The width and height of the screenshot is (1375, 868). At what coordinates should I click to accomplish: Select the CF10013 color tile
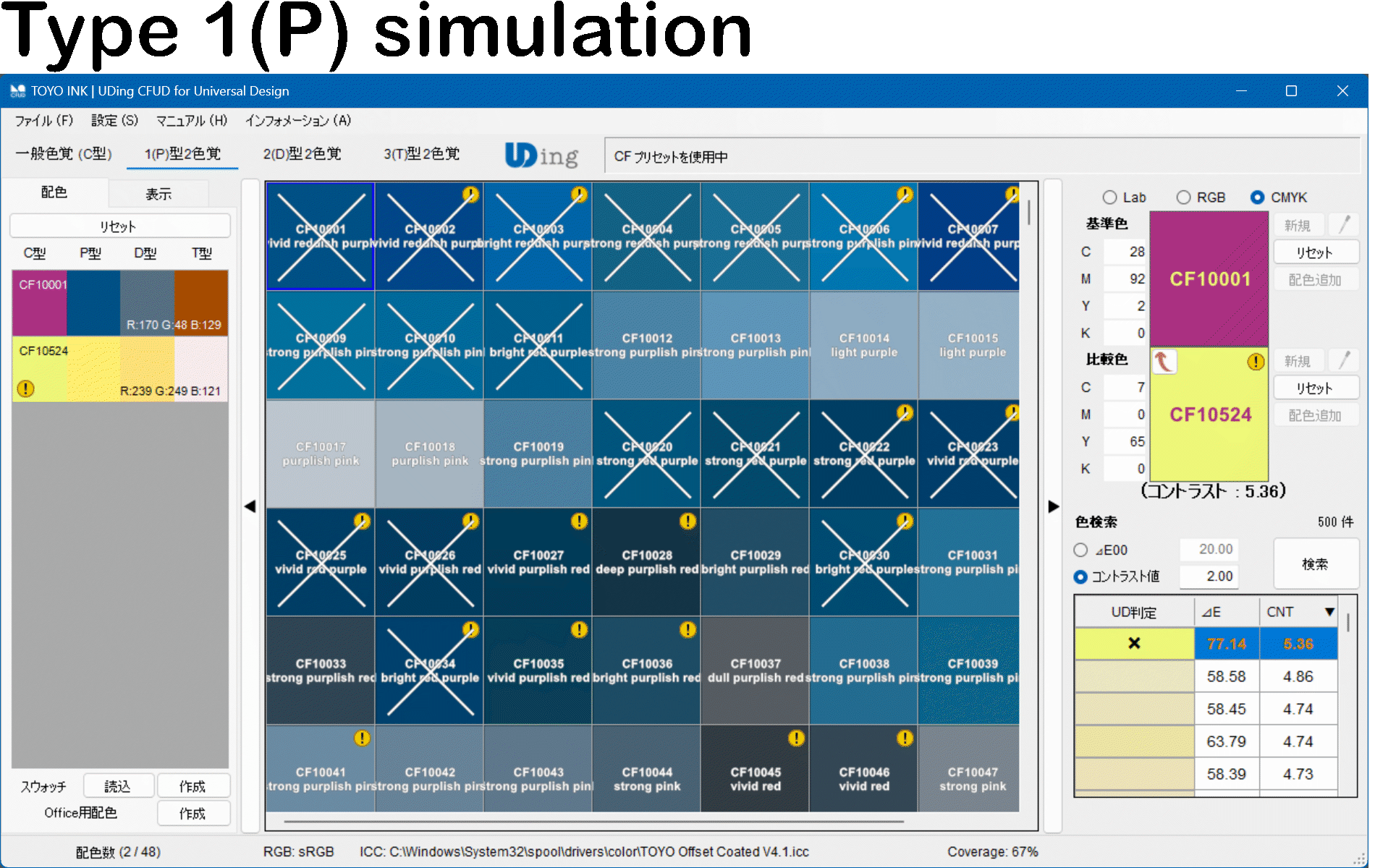(x=756, y=345)
